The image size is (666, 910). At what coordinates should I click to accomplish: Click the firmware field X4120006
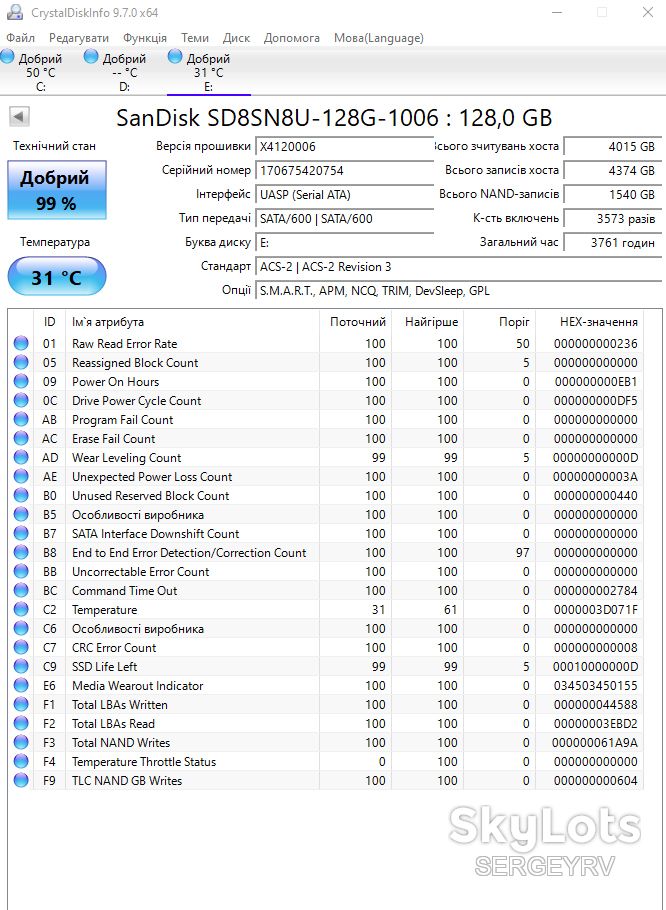coord(345,146)
